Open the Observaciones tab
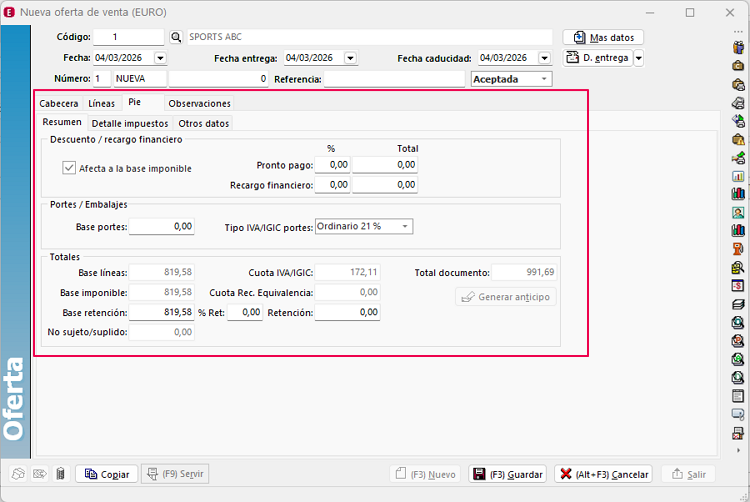This screenshot has height=502, width=750. [199, 103]
